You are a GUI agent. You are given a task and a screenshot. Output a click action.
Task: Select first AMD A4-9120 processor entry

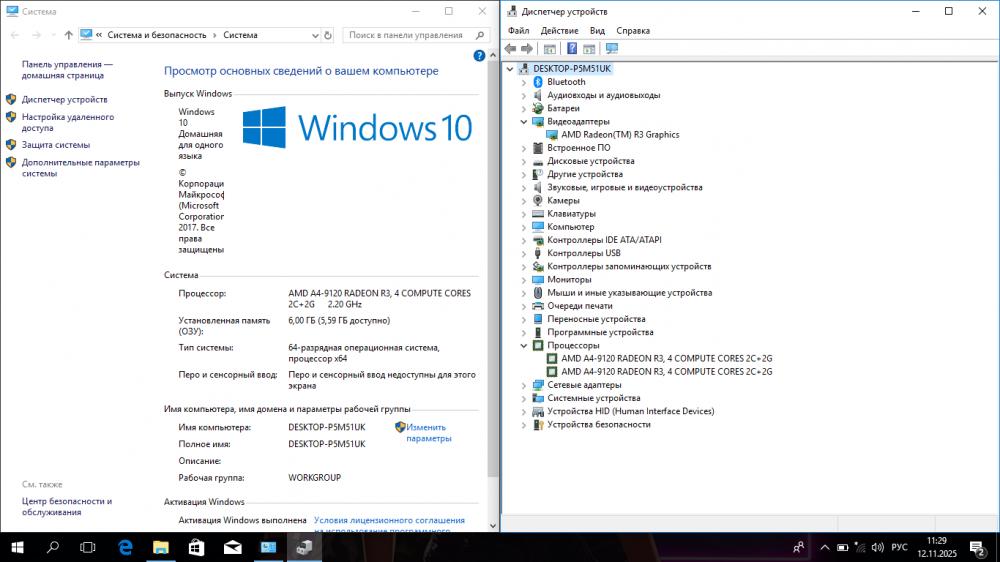[x=666, y=359]
